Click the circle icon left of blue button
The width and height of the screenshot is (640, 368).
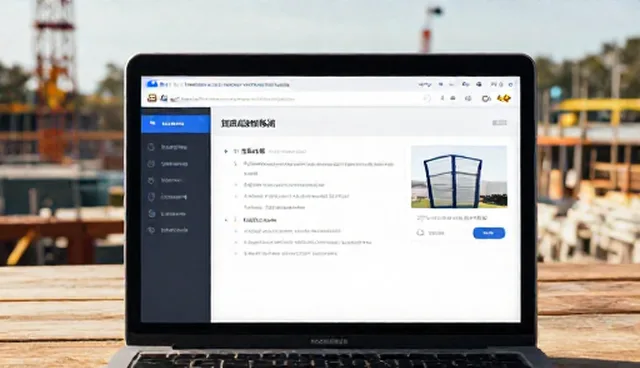[x=420, y=233]
